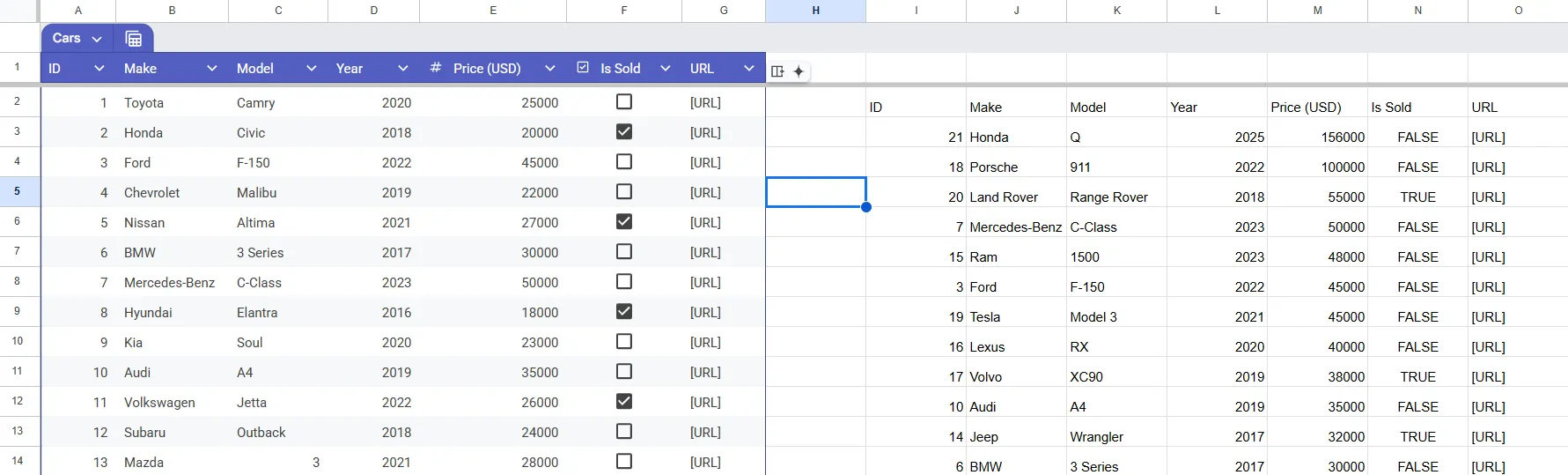The image size is (1568, 475).
Task: Open the Price (USD) column dropdown arrow
Action: click(549, 69)
